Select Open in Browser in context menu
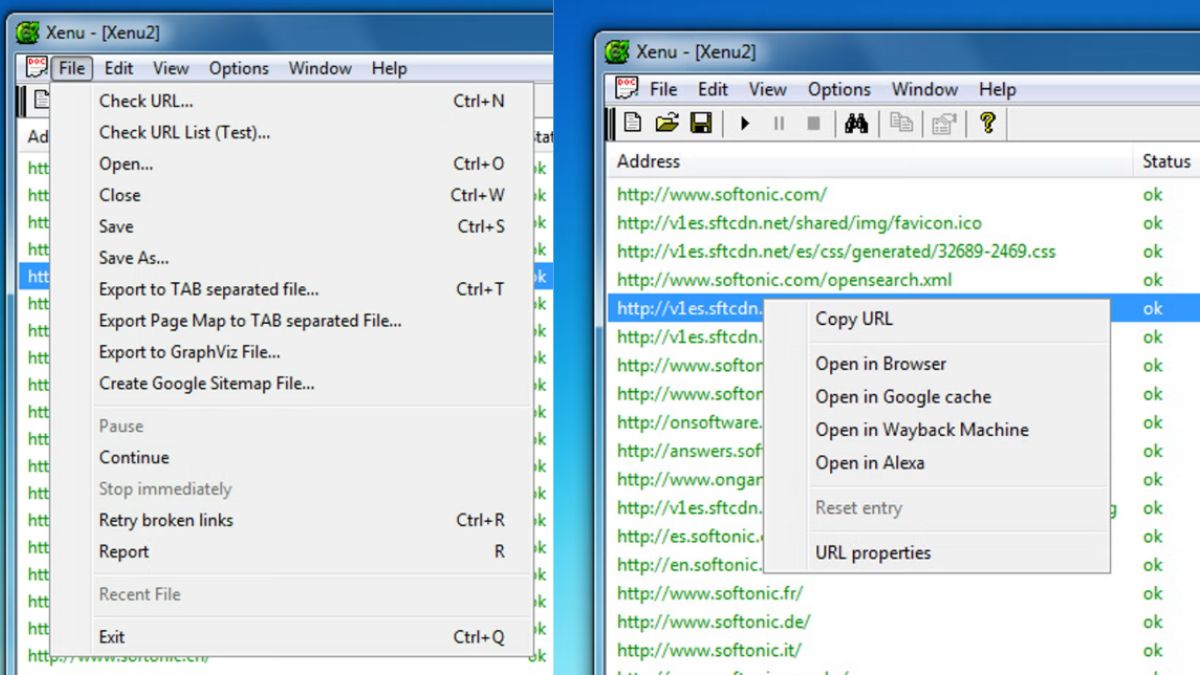The image size is (1200, 675). point(937,364)
